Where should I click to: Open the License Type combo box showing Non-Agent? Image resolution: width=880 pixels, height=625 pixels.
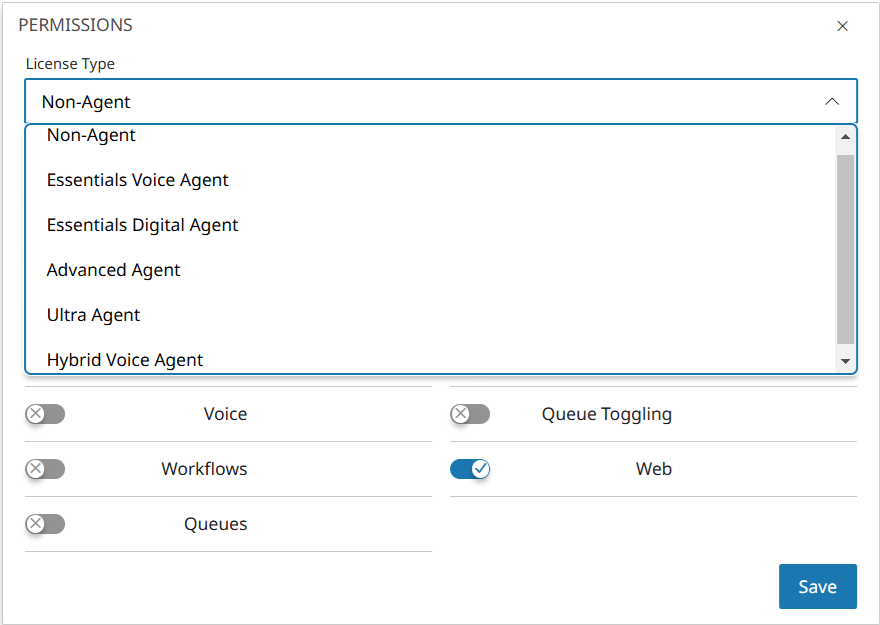pyautogui.click(x=441, y=102)
